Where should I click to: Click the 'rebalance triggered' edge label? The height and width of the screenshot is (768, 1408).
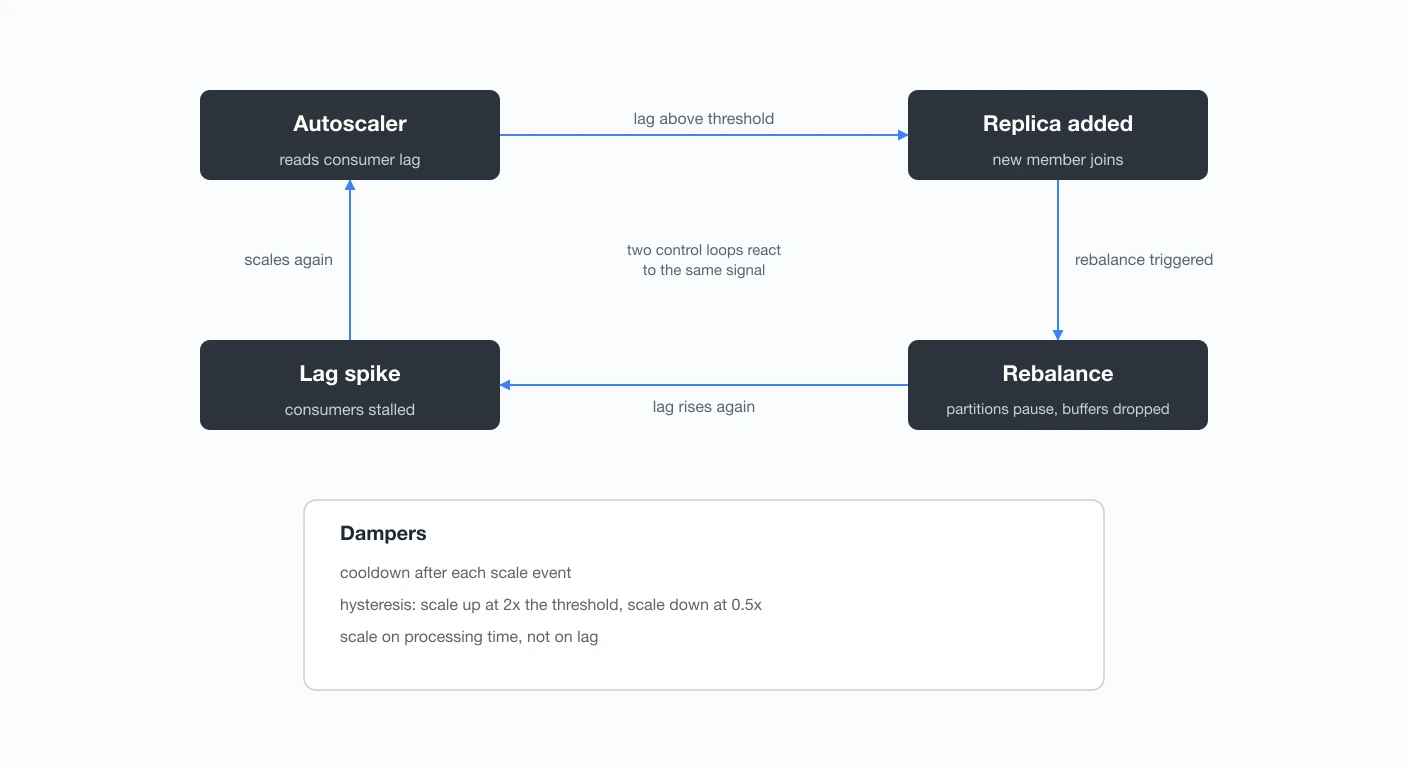click(x=1144, y=260)
